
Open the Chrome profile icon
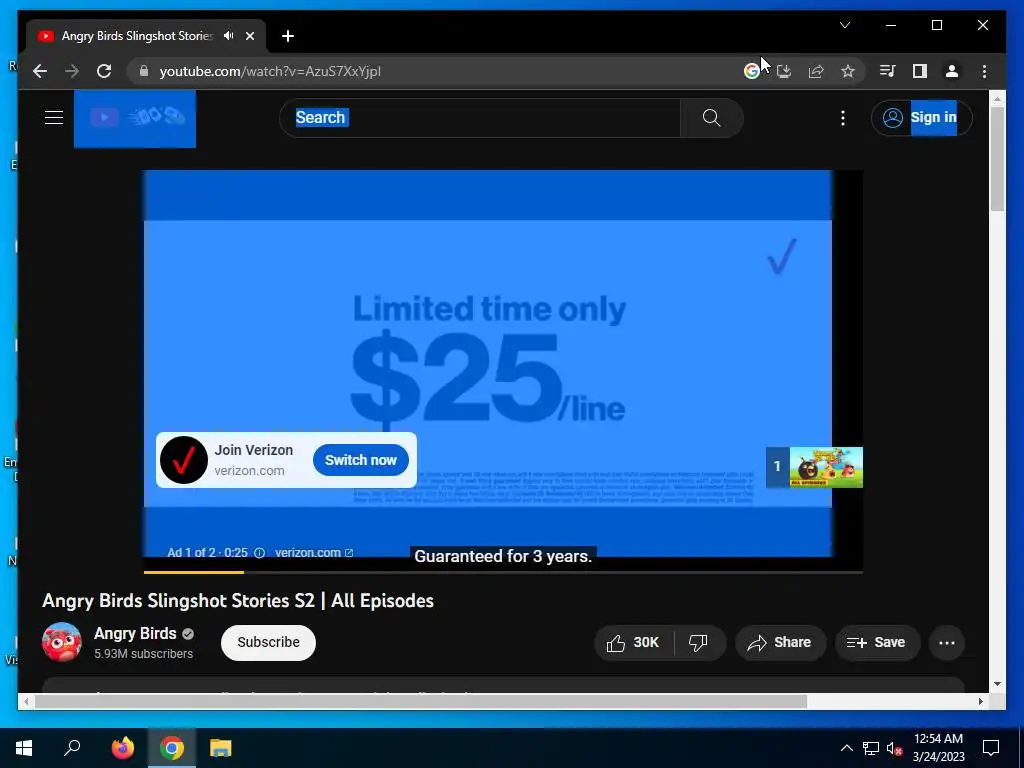(952, 71)
